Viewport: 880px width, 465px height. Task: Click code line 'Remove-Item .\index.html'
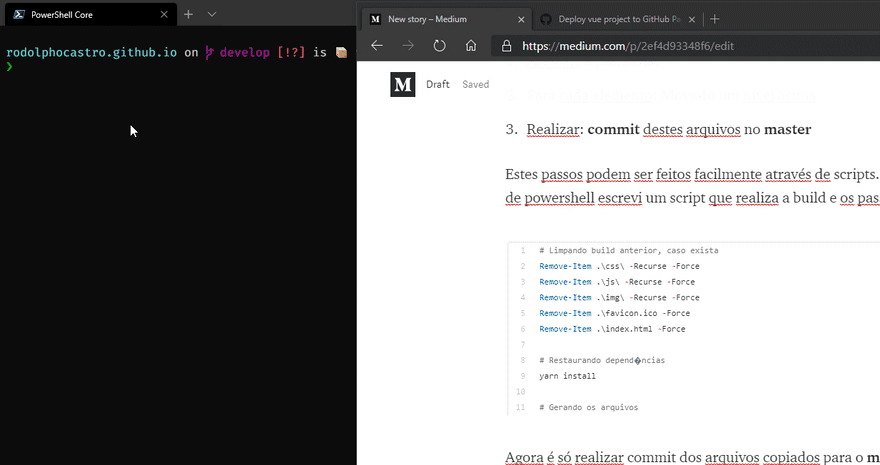click(x=612, y=329)
